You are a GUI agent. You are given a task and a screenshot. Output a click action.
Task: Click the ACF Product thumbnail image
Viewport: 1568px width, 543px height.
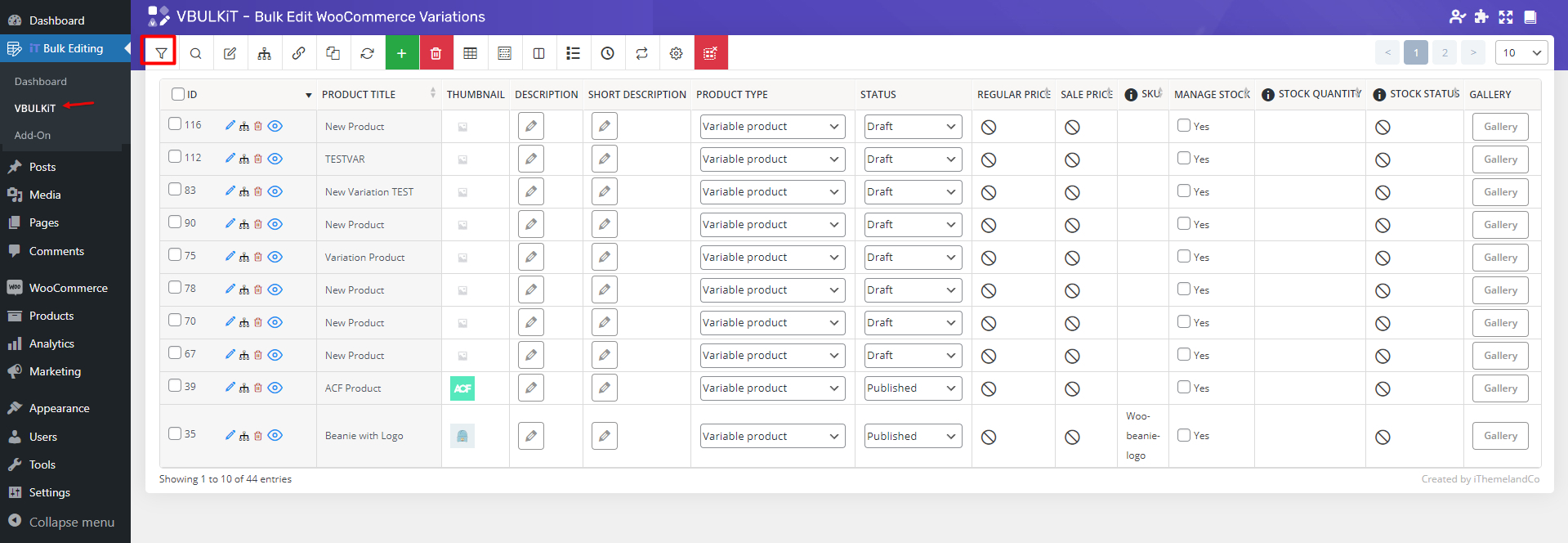pyautogui.click(x=462, y=388)
